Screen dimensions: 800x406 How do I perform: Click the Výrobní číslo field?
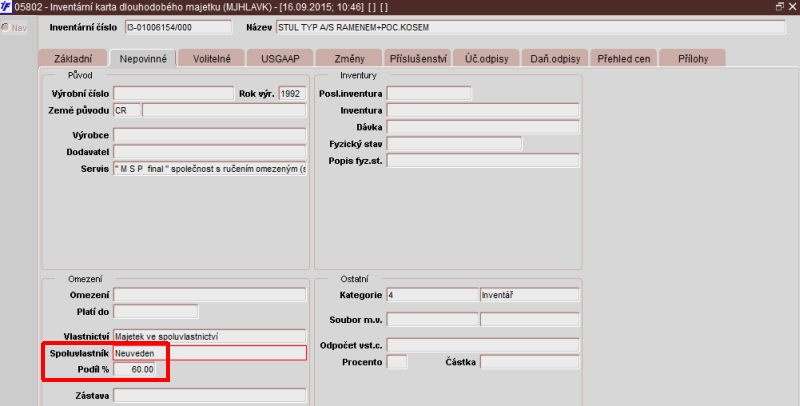(x=173, y=93)
